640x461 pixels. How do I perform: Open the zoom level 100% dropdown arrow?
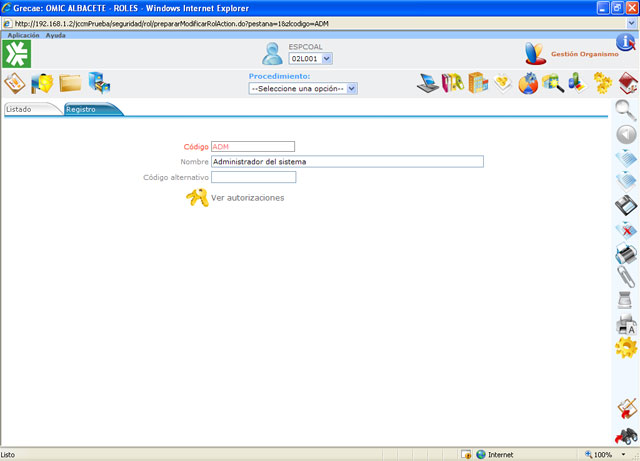(623, 454)
